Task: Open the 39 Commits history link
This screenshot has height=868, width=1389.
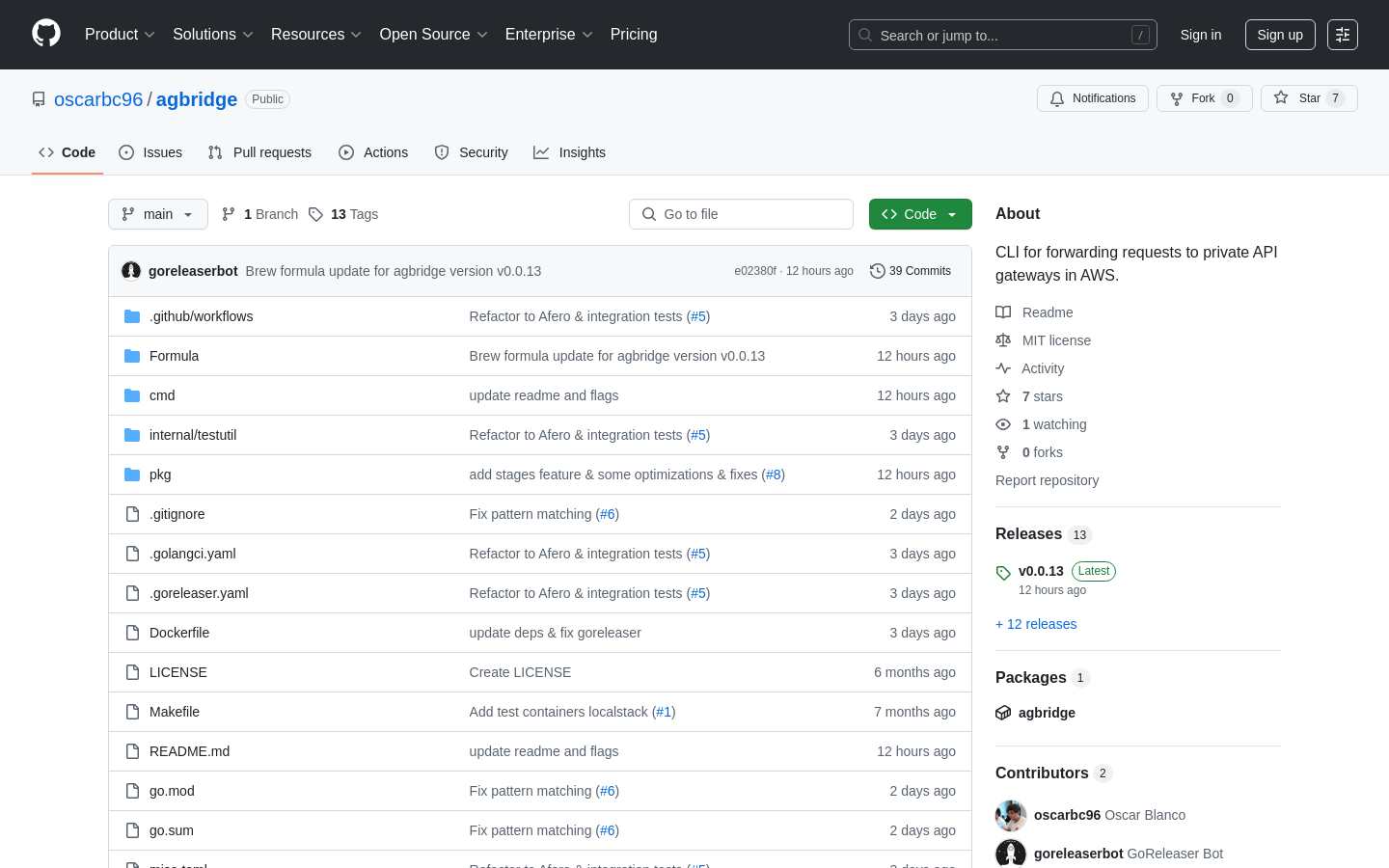Action: tap(911, 271)
